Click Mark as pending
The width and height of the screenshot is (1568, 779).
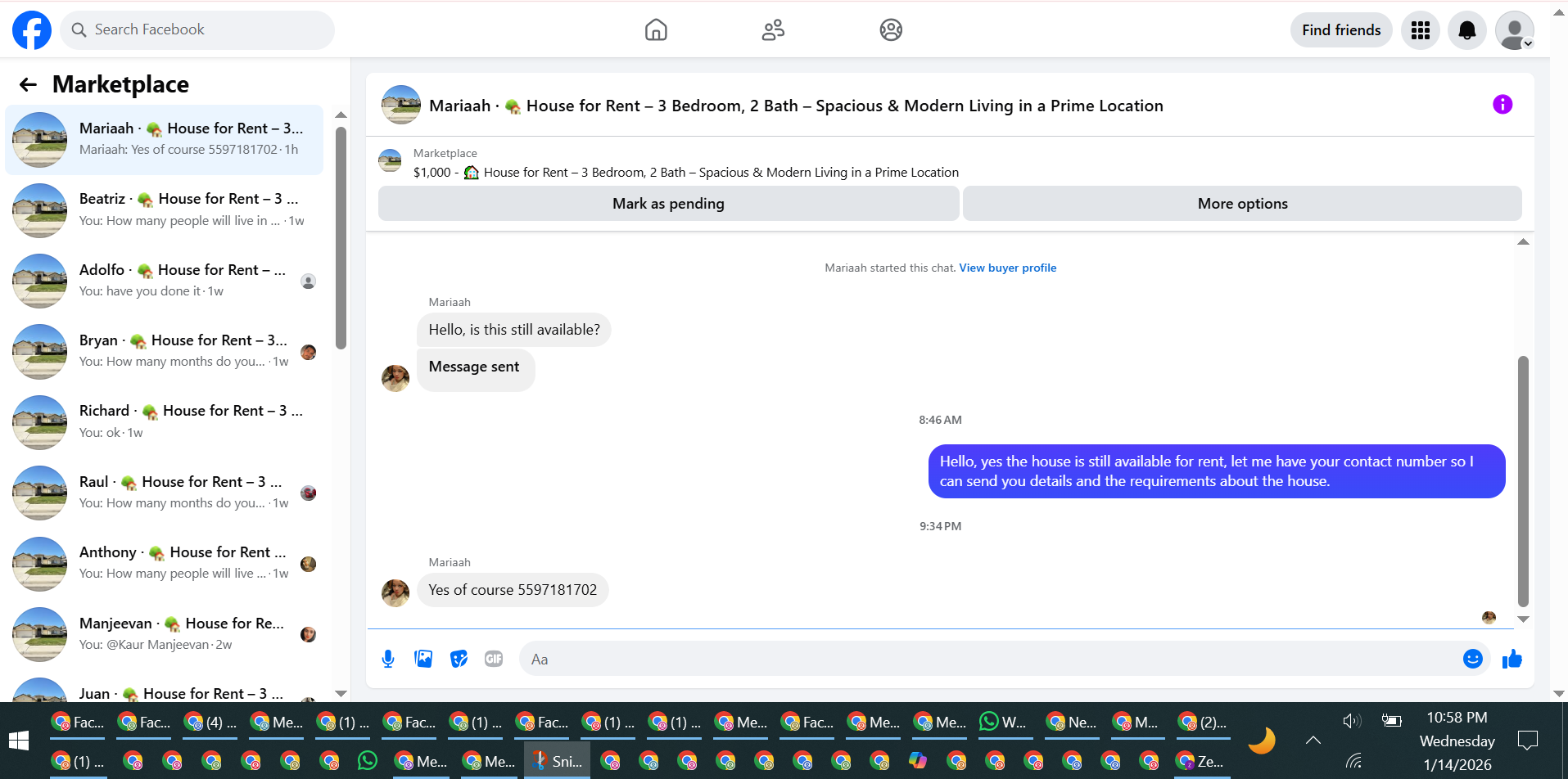[x=668, y=204]
